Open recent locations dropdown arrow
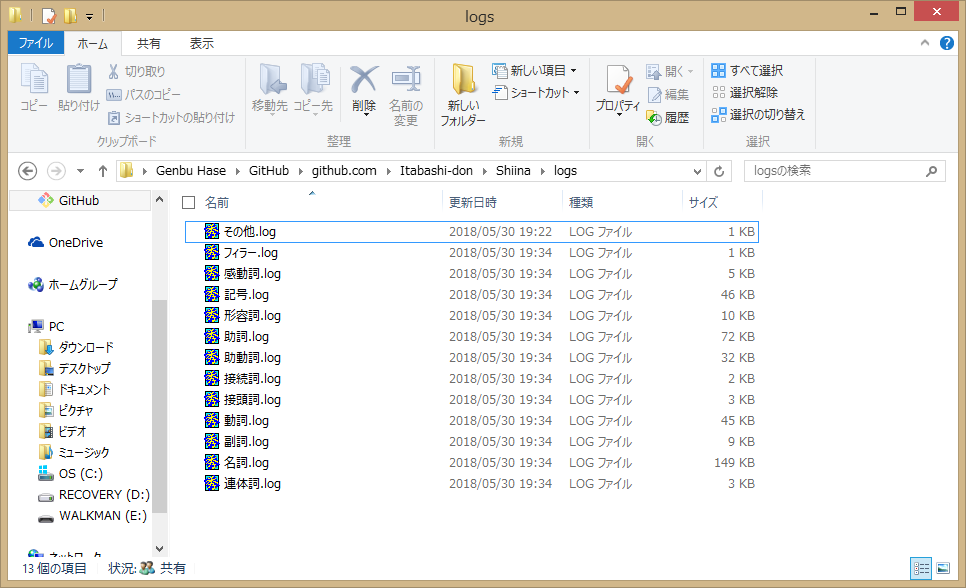The width and height of the screenshot is (966, 588). (80, 171)
